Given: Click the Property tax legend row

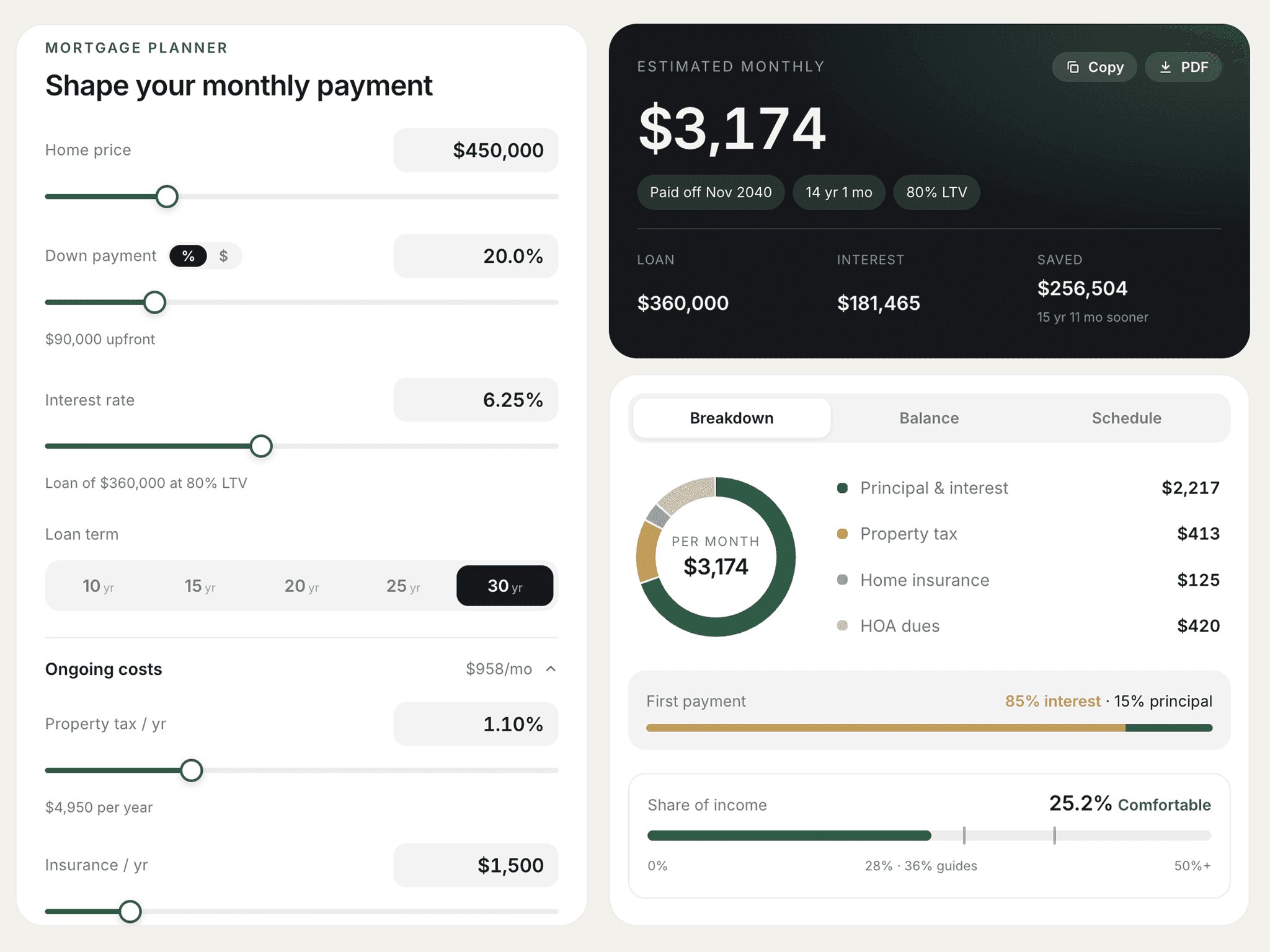Looking at the screenshot, I should coord(1028,534).
